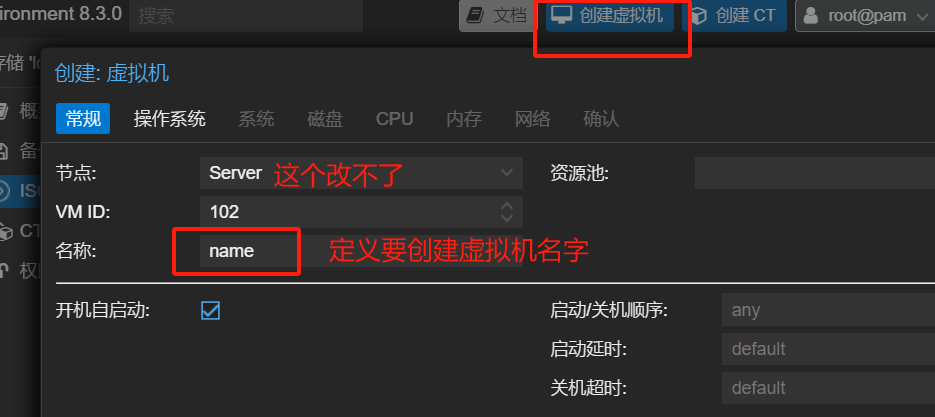Screen dimensions: 935x417
Task: Select the 常规 tab
Action: (83, 119)
